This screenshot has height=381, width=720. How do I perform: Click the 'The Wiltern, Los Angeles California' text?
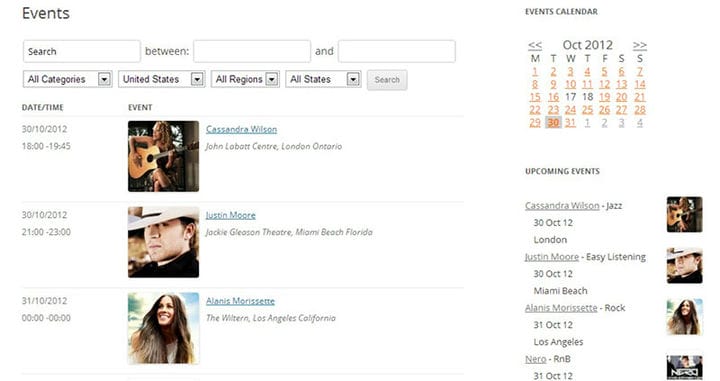pos(270,318)
